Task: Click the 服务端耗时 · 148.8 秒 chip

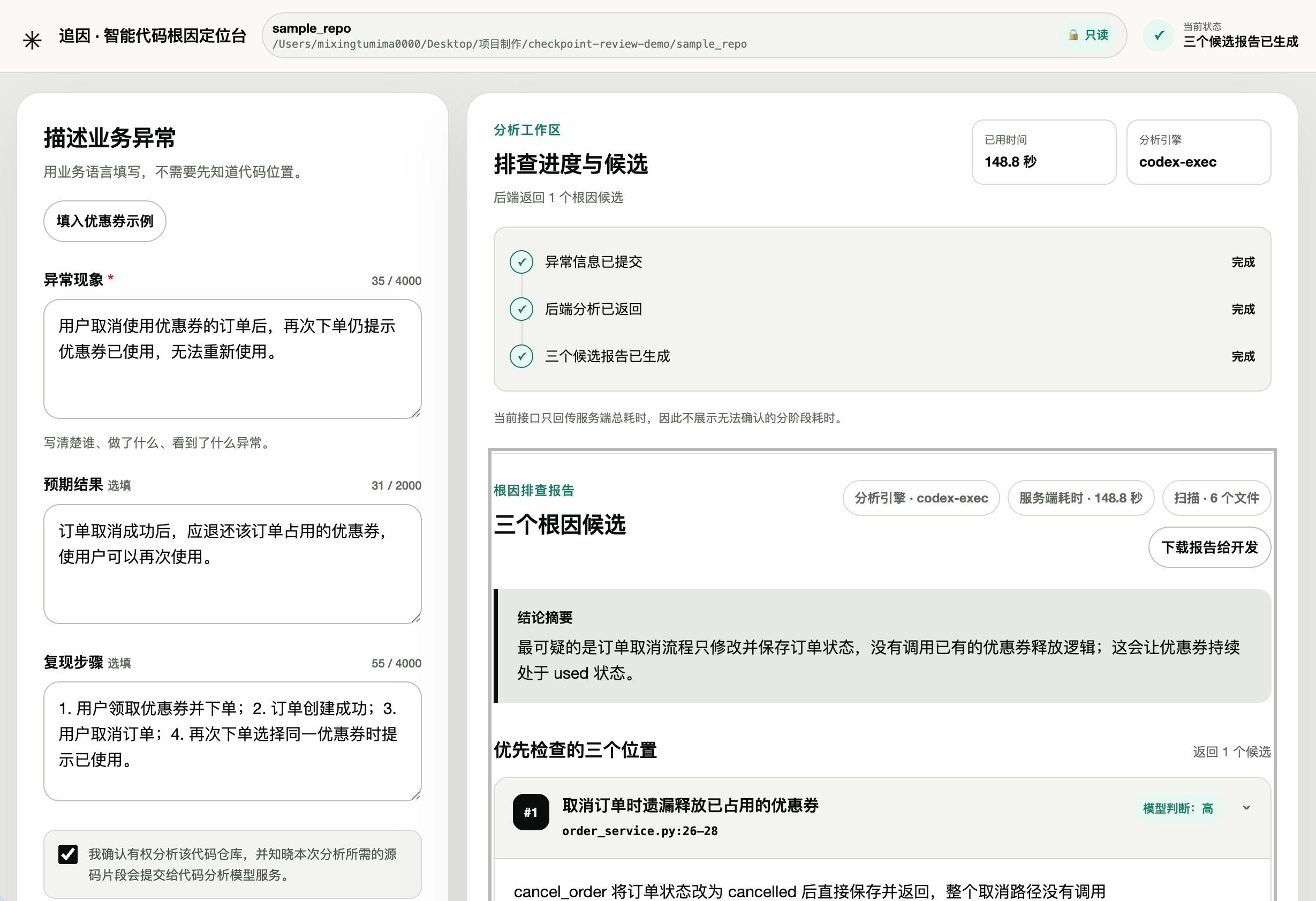Action: [x=1080, y=498]
